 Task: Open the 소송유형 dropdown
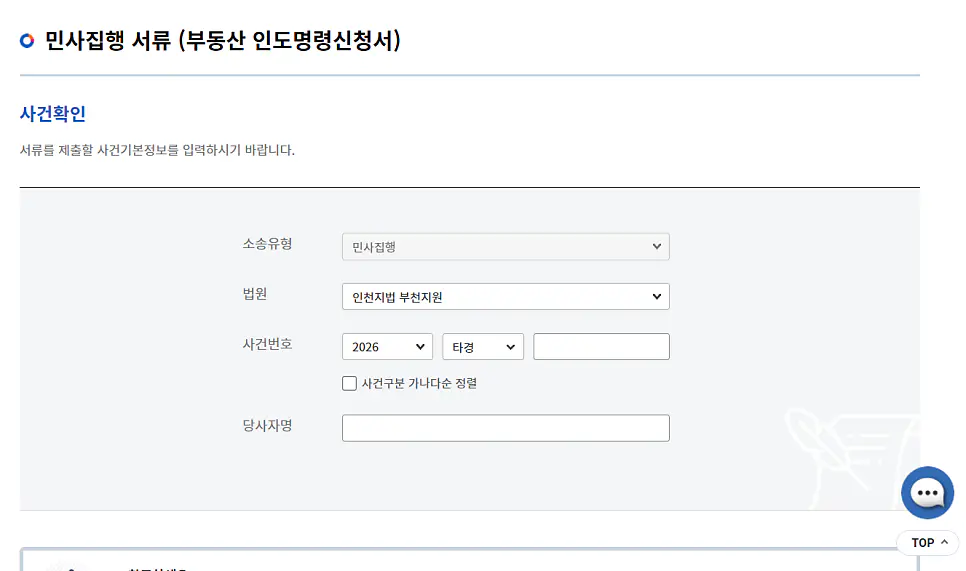click(x=506, y=246)
